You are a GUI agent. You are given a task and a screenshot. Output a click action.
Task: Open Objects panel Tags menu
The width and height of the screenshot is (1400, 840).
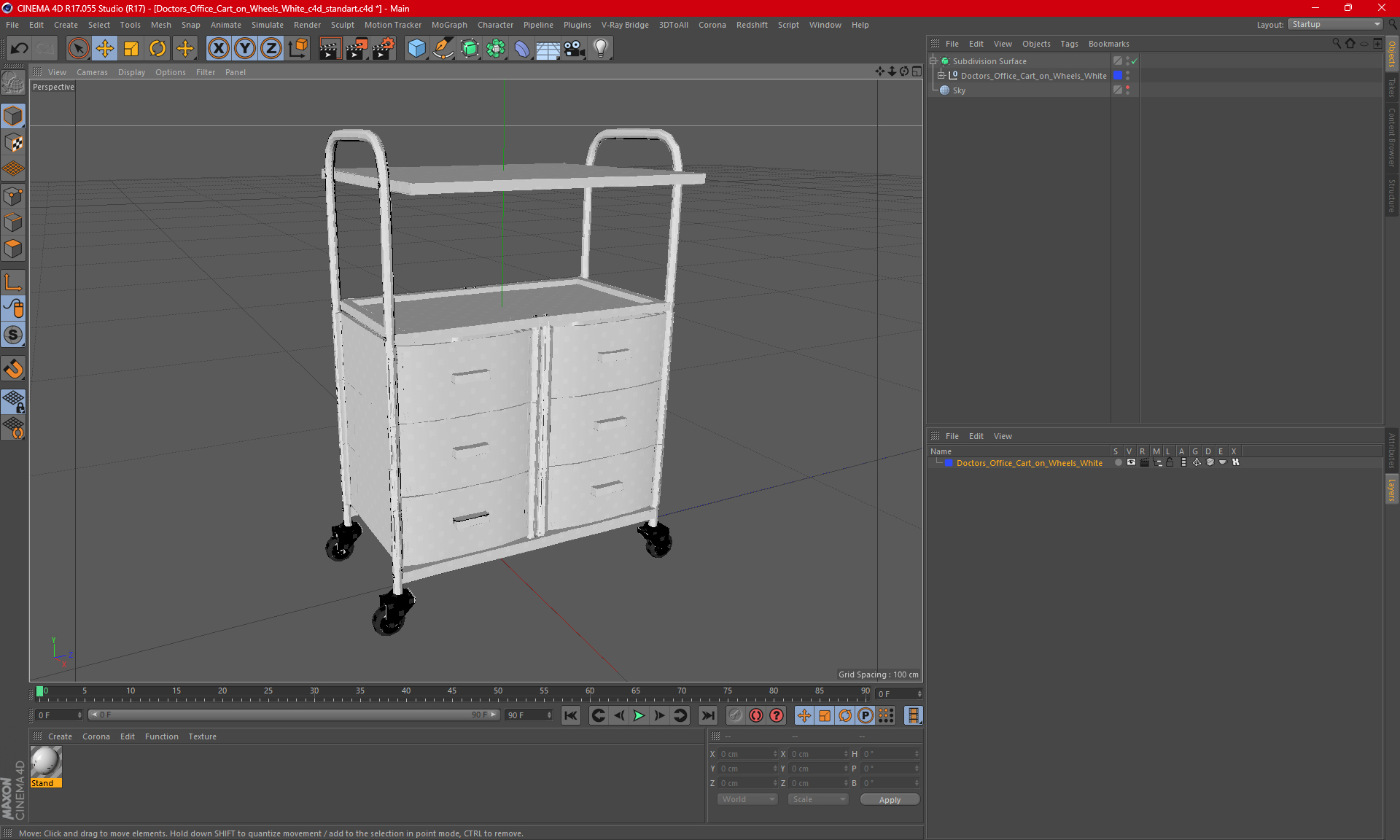coord(1069,44)
